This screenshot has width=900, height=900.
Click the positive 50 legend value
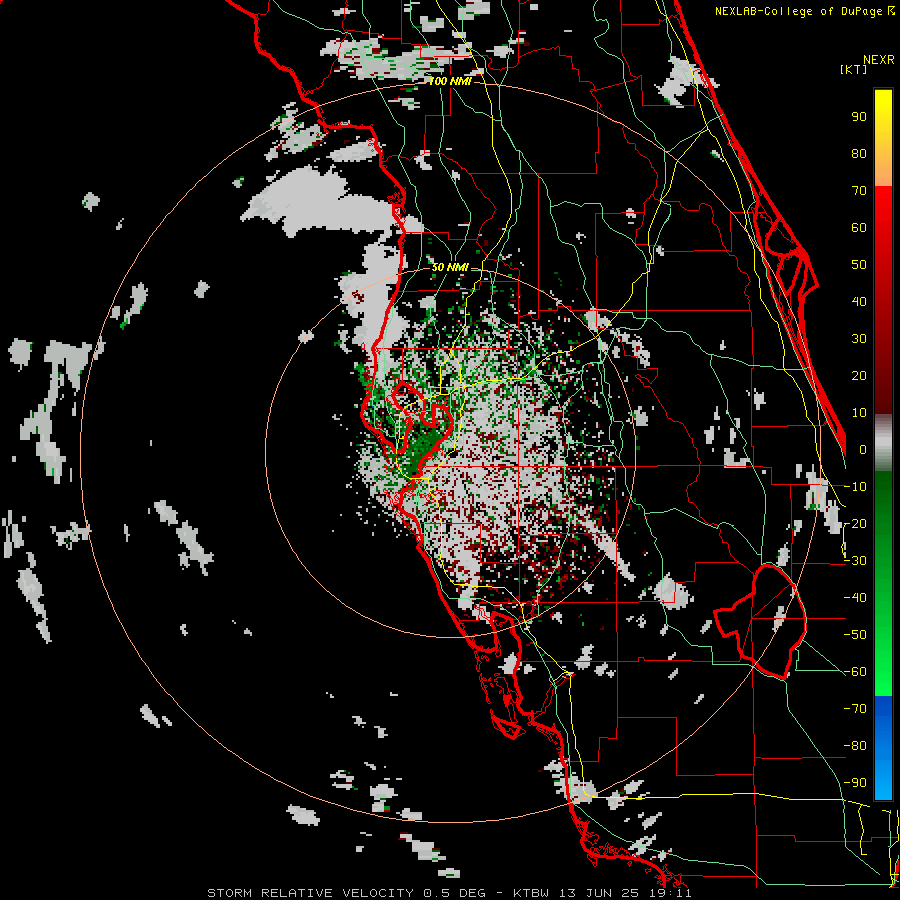(859, 265)
